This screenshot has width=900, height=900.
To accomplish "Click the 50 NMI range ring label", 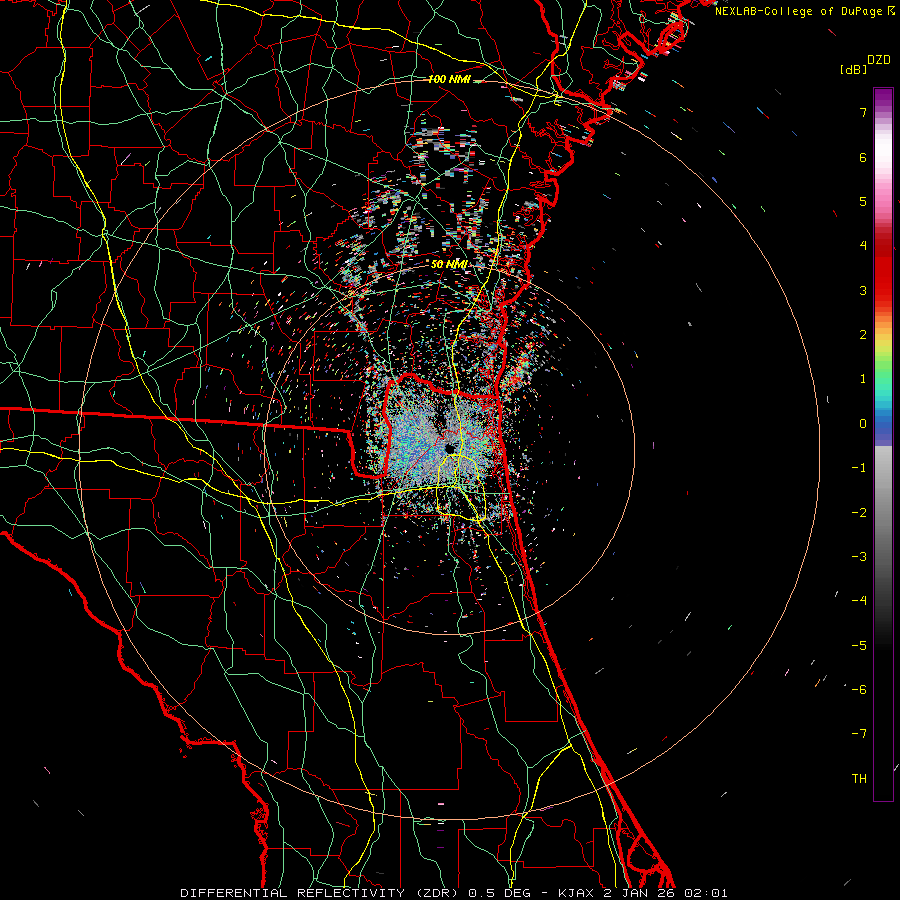I will pyautogui.click(x=449, y=264).
